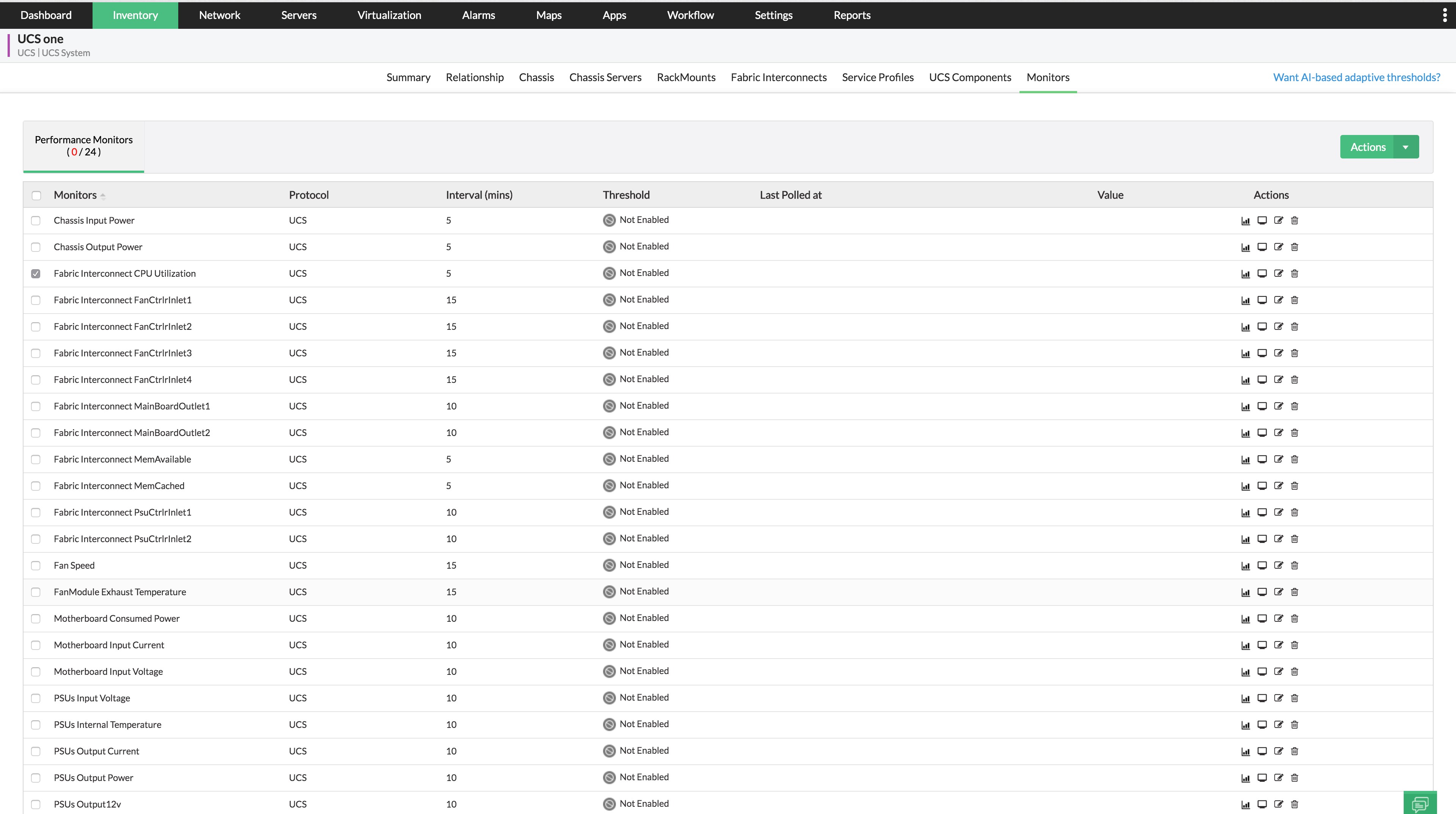
Task: Switch to the UCS Components tab
Action: [970, 77]
